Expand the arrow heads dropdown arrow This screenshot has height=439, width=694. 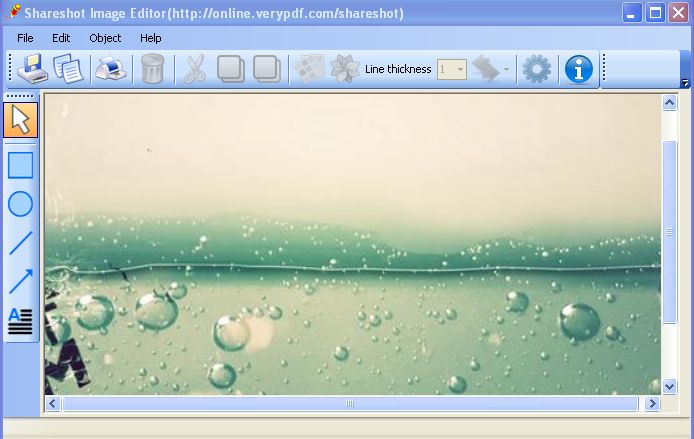[x=506, y=69]
